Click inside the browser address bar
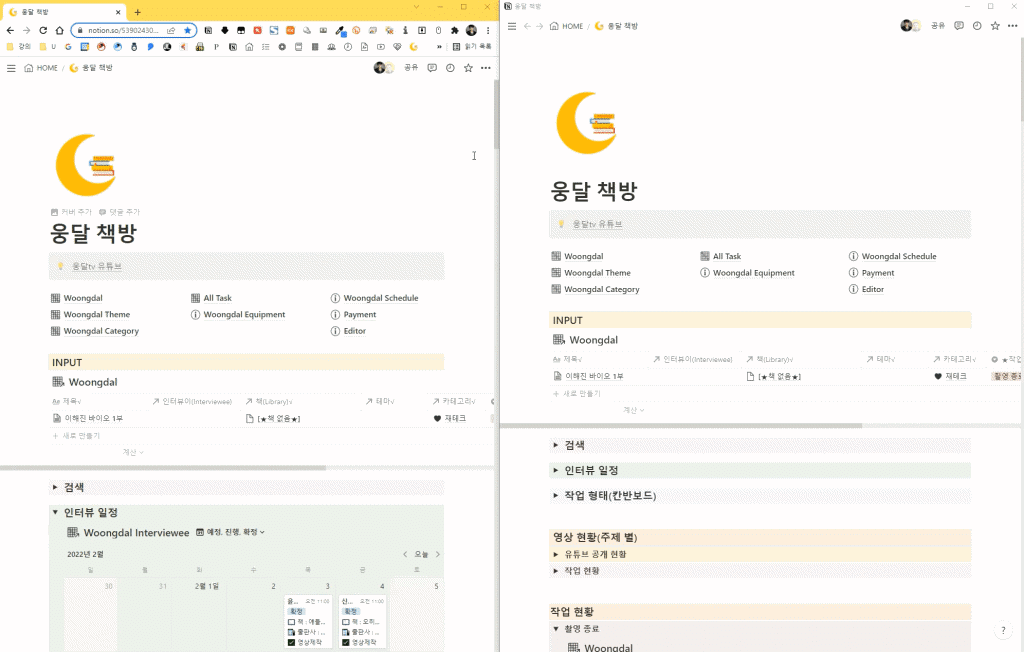Screen dimensions: 1024x652 (x=120, y=31)
